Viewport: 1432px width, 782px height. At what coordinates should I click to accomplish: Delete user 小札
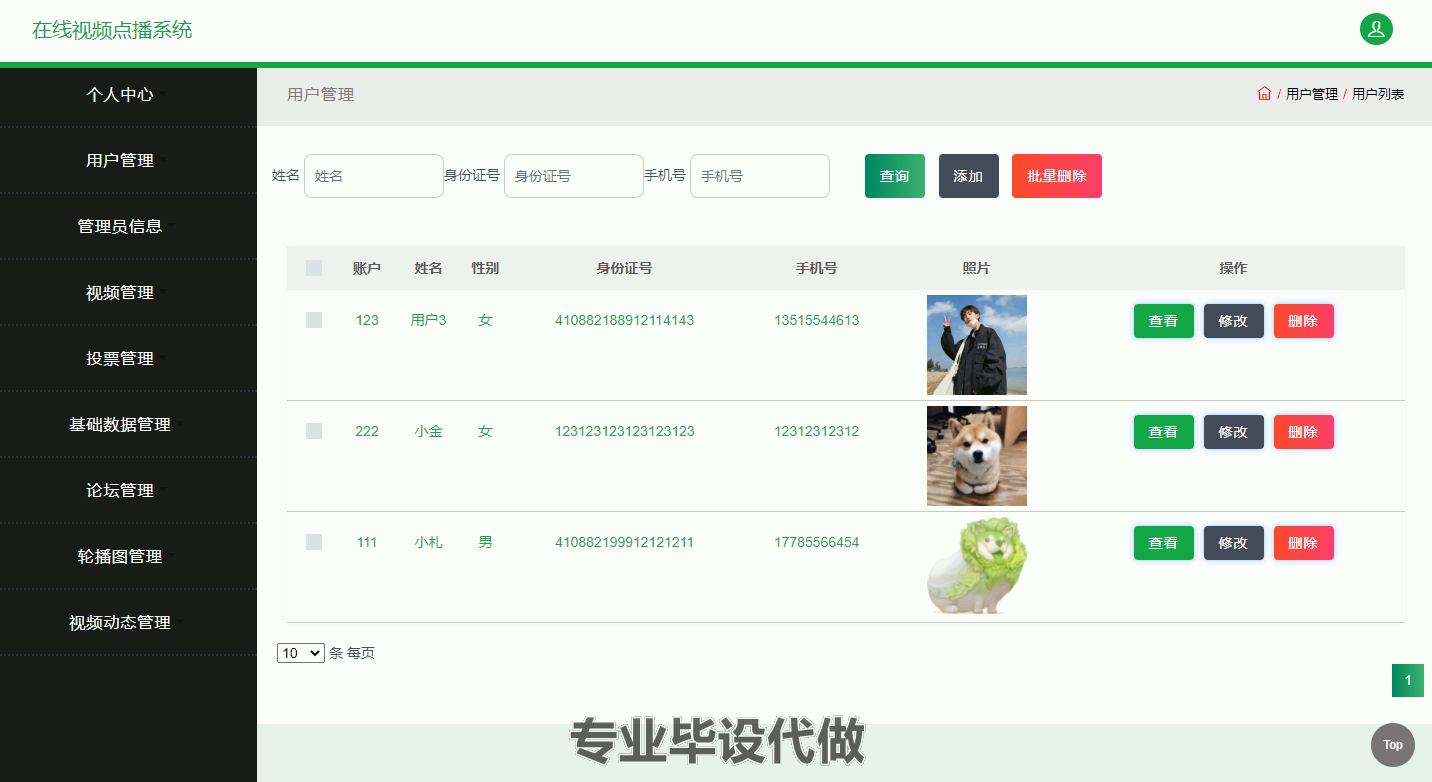pyautogui.click(x=1304, y=543)
